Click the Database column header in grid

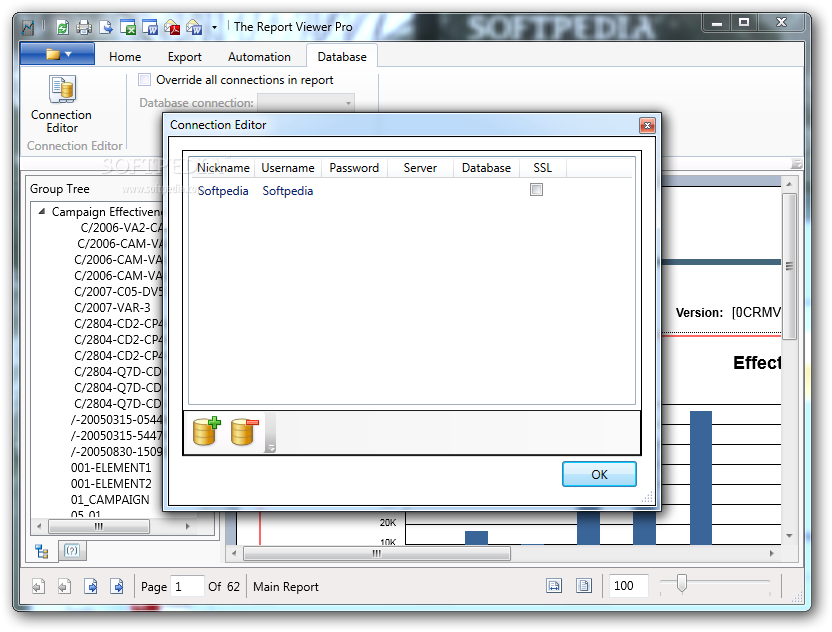486,168
